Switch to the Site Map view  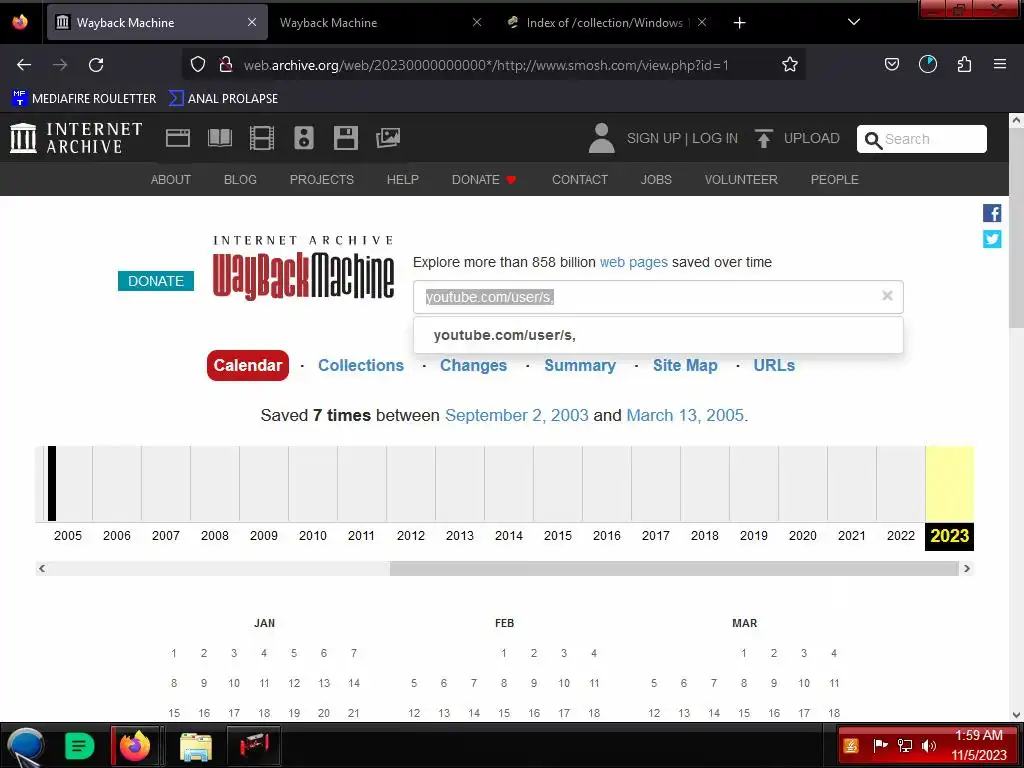(685, 365)
